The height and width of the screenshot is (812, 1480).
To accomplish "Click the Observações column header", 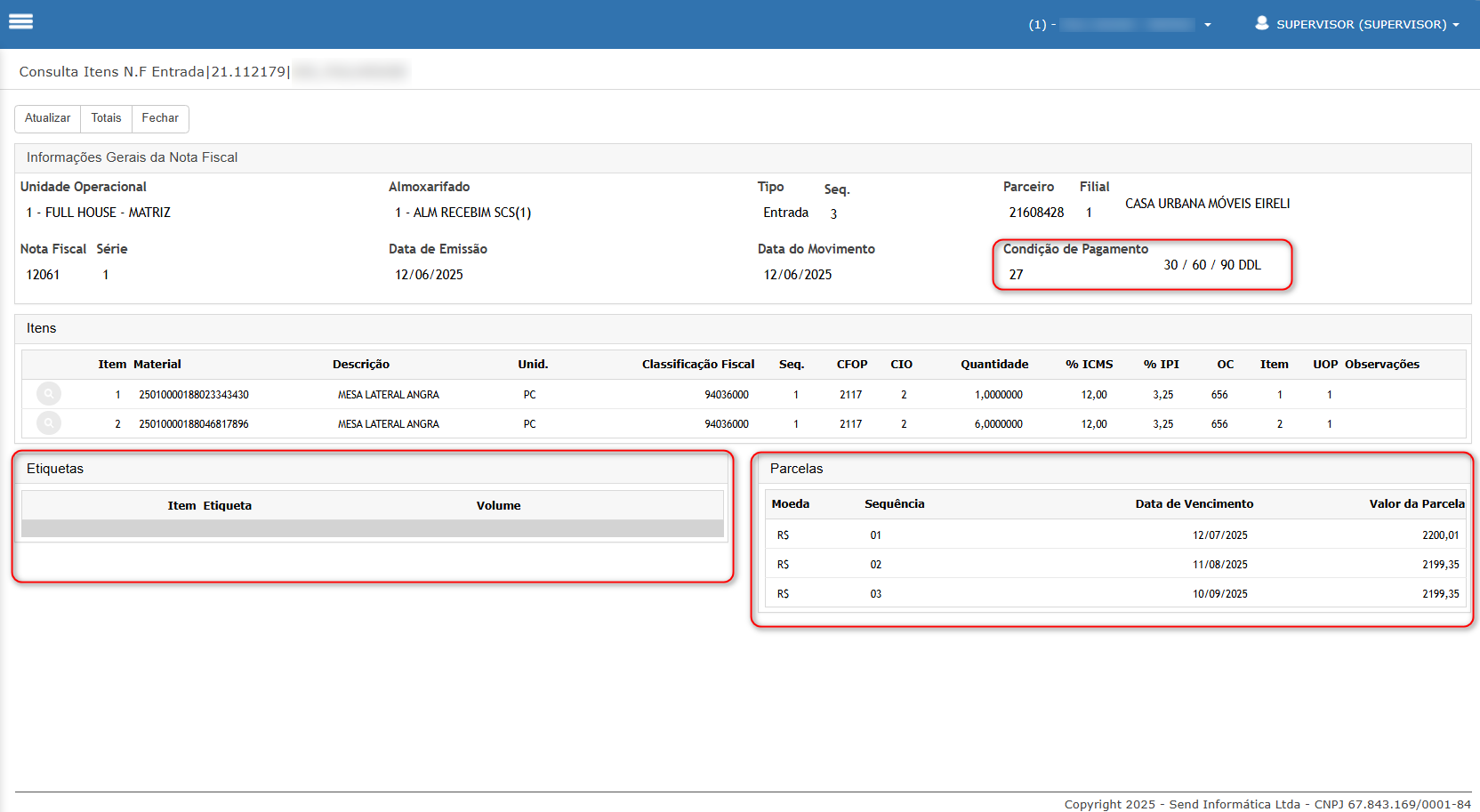I will (1382, 364).
